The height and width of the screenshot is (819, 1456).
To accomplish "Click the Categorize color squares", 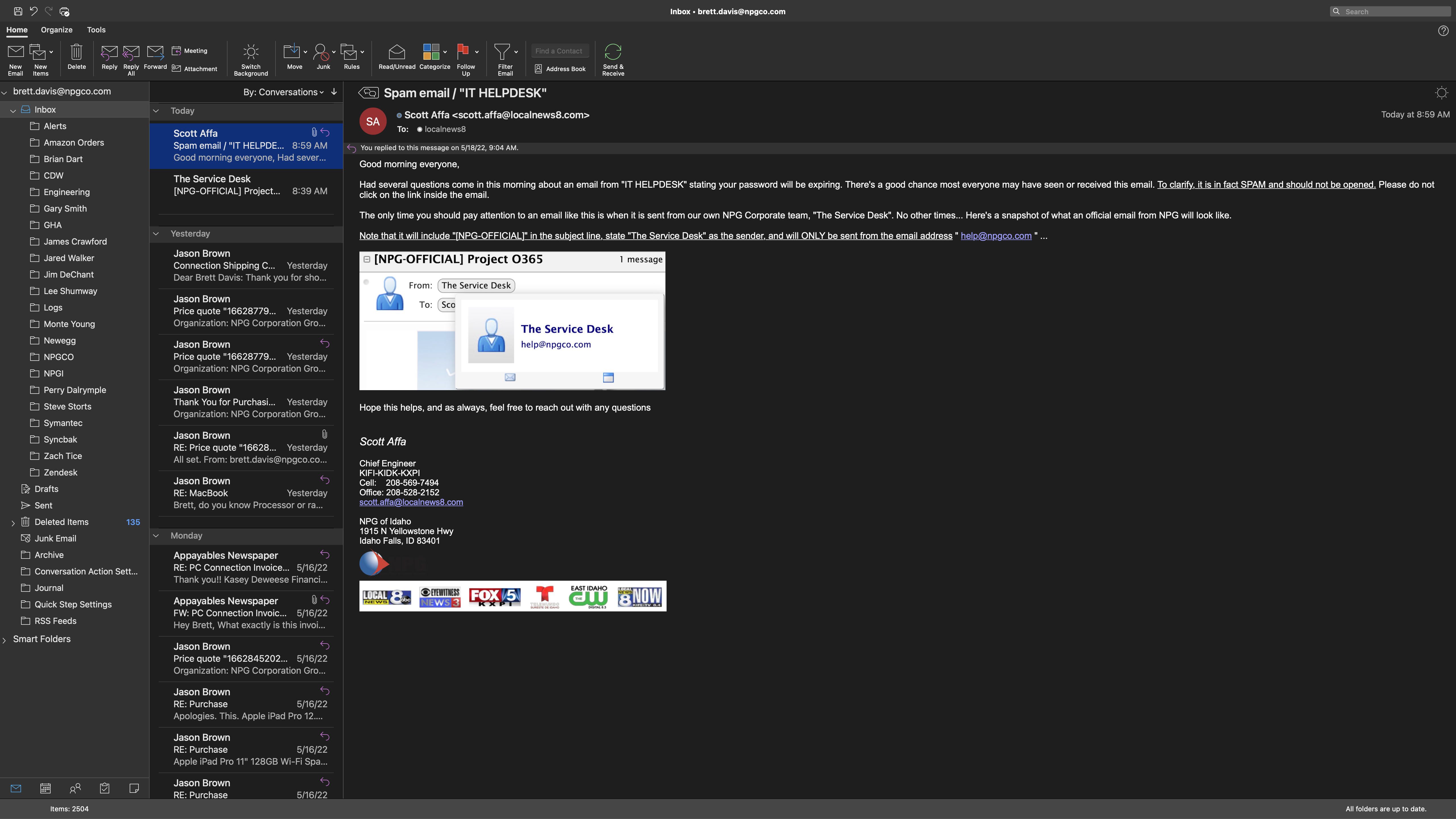I will pos(431,52).
